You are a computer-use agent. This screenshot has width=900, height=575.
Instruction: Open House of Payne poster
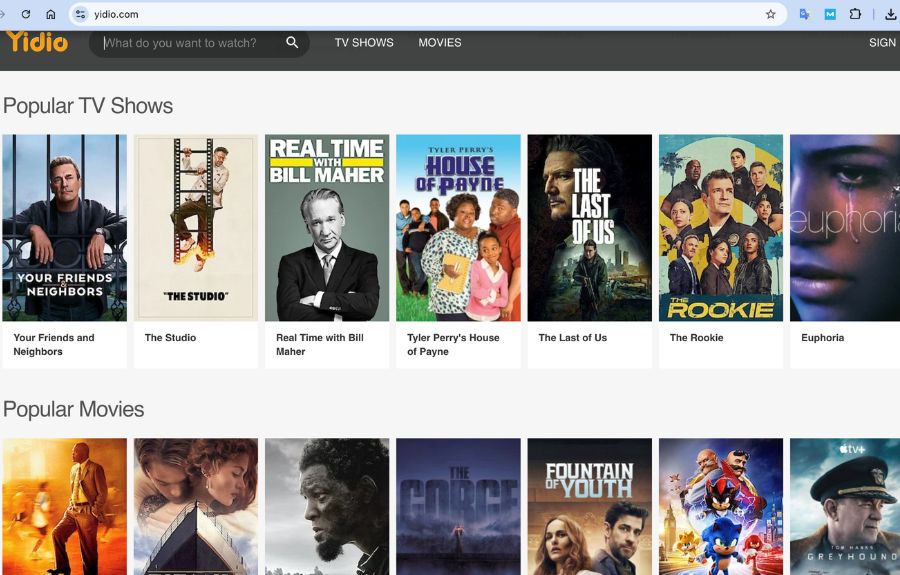point(459,228)
